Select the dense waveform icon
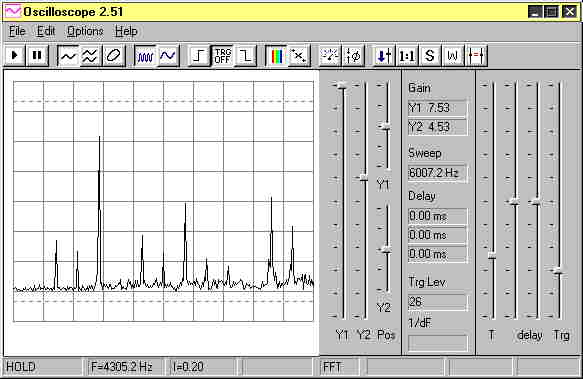Screen dimensions: 583x379 click(145, 56)
